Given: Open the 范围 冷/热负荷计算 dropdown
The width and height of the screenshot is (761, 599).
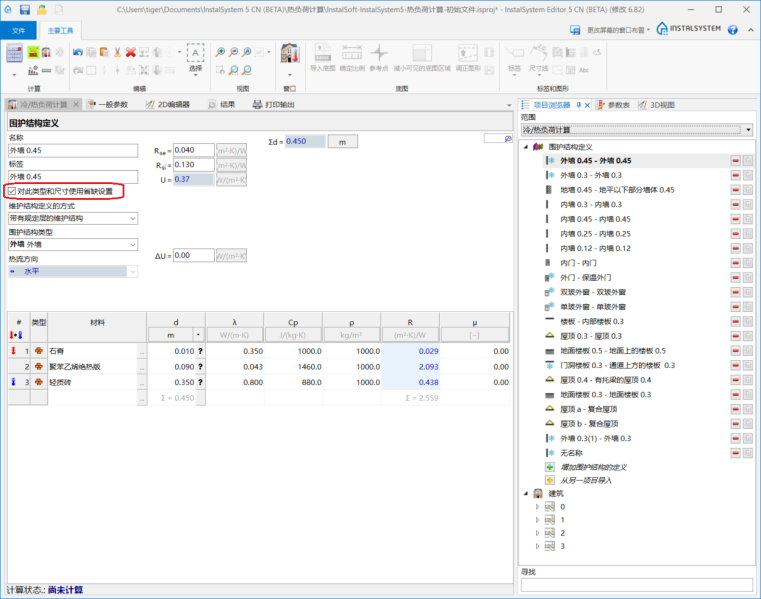Looking at the screenshot, I should pos(748,130).
